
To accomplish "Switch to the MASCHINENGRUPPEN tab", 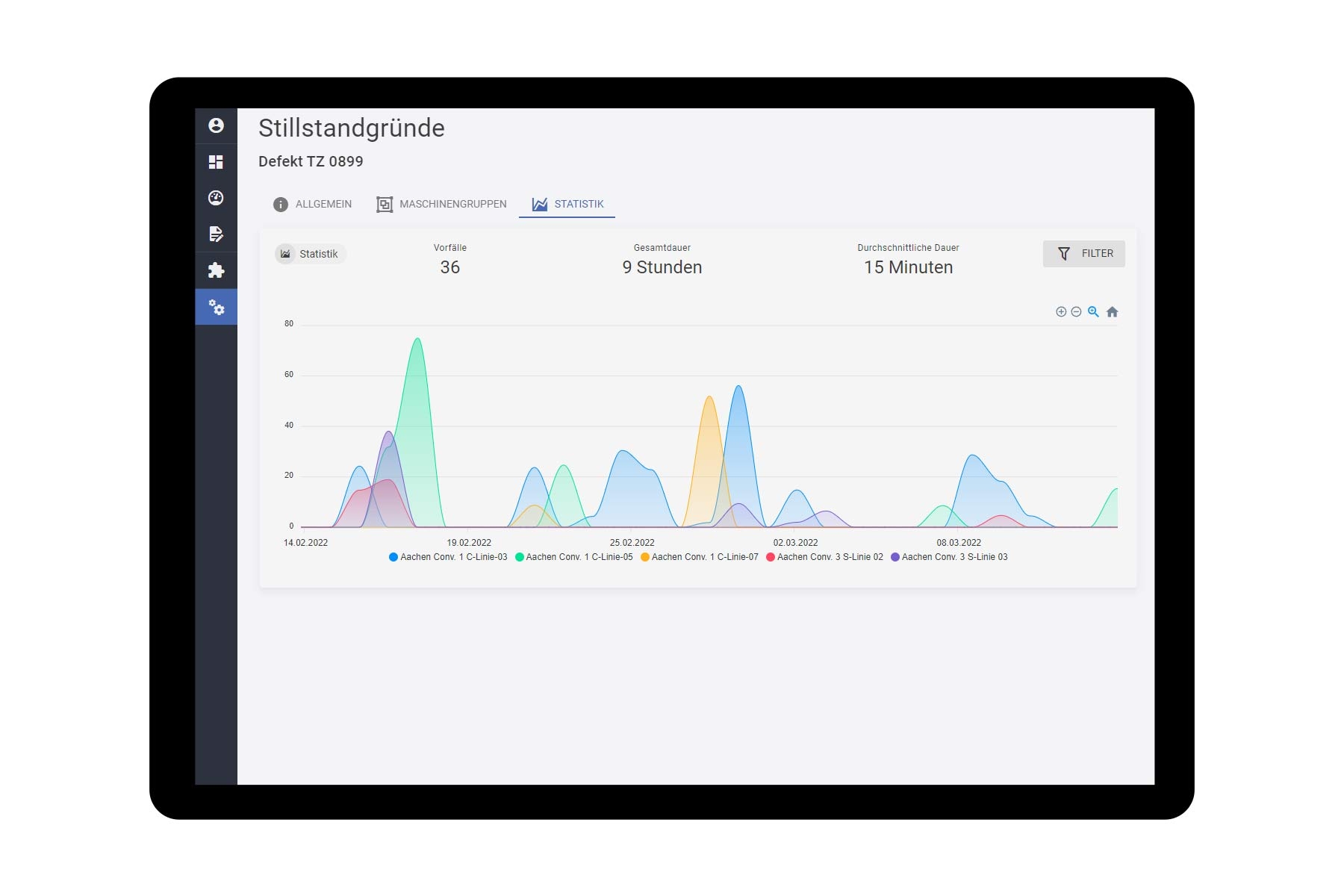I will tap(441, 204).
